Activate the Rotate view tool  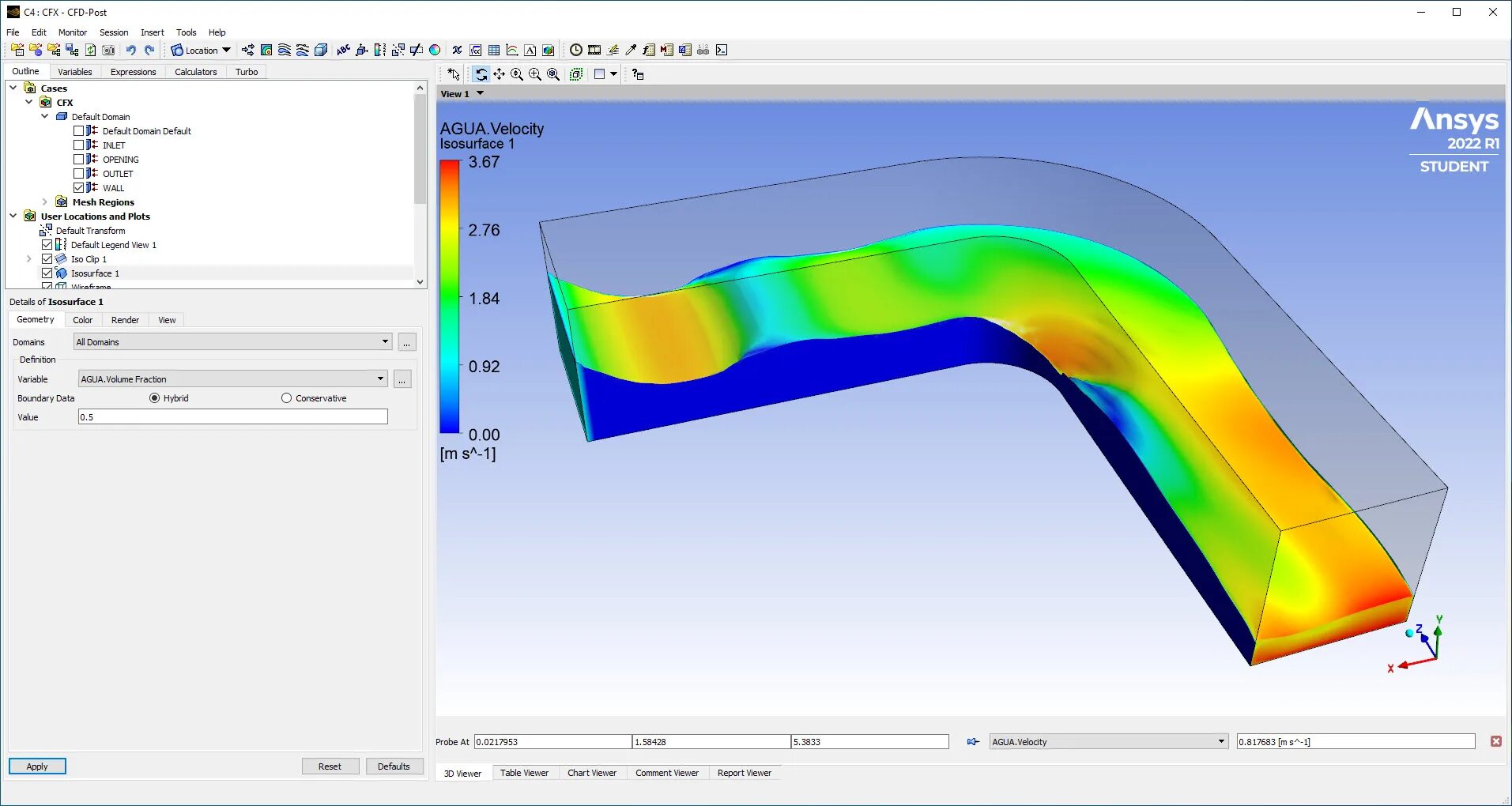(482, 74)
